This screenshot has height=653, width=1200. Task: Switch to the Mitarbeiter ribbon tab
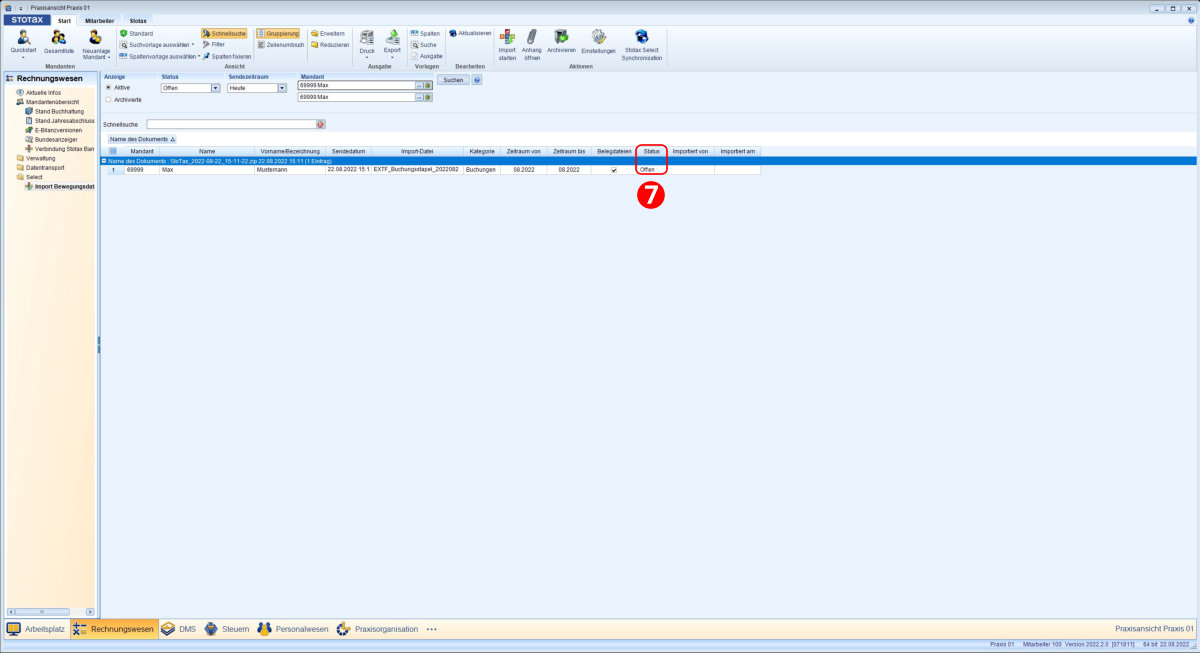[98, 20]
